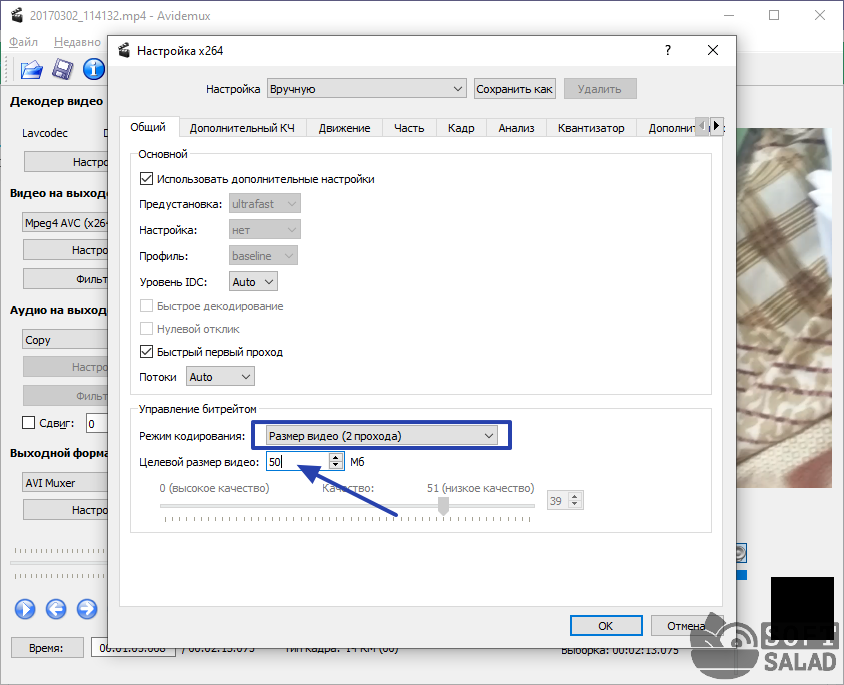Click the Save video floppy disk icon
Viewport: 844px width, 685px height.
62,69
